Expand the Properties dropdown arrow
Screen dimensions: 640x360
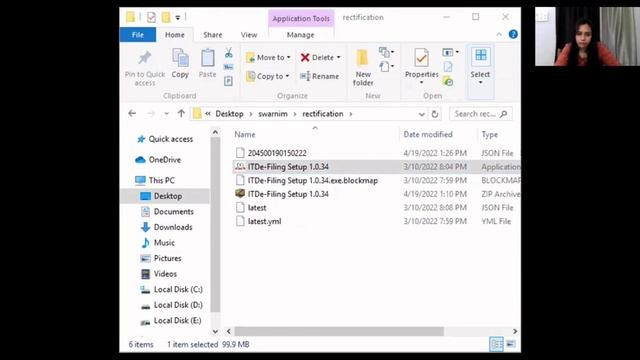pyautogui.click(x=421, y=83)
